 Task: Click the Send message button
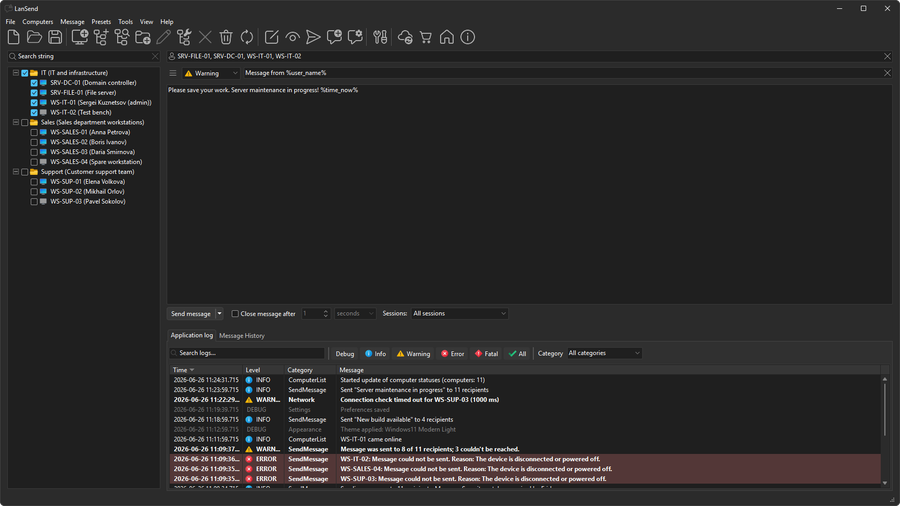pos(191,313)
